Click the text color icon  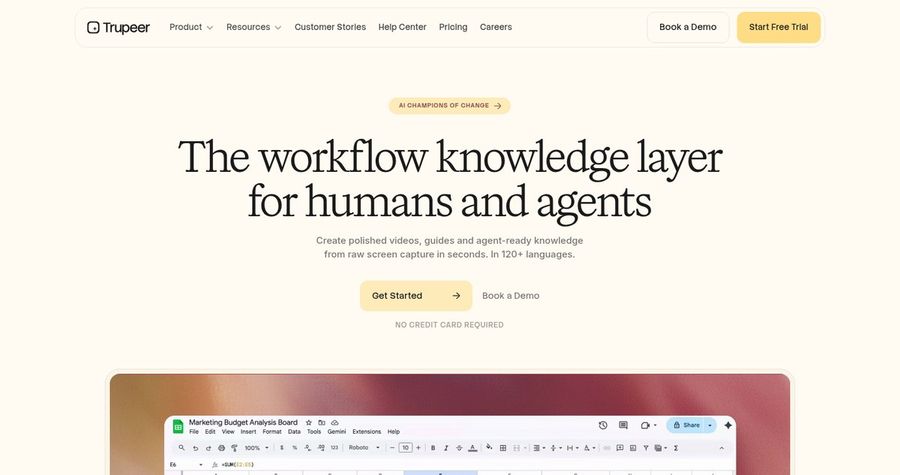coord(472,448)
